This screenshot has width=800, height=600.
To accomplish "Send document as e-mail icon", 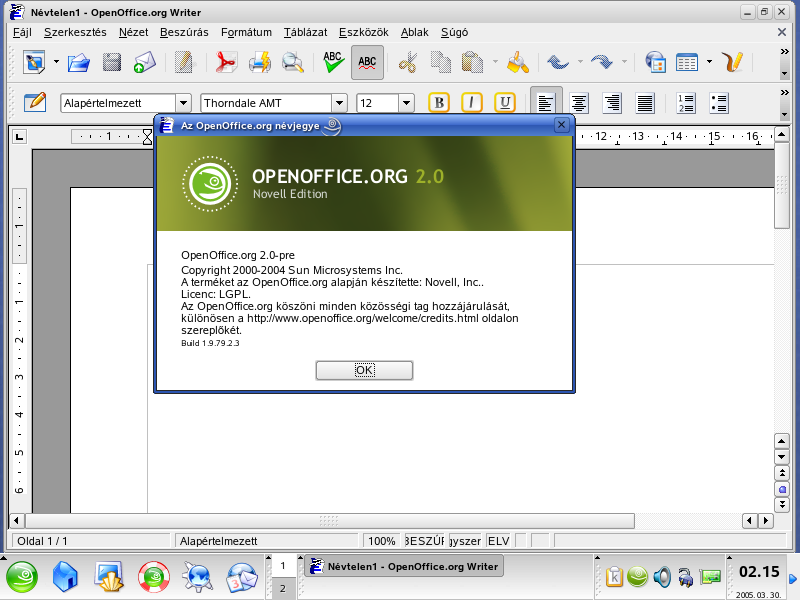I will click(144, 62).
